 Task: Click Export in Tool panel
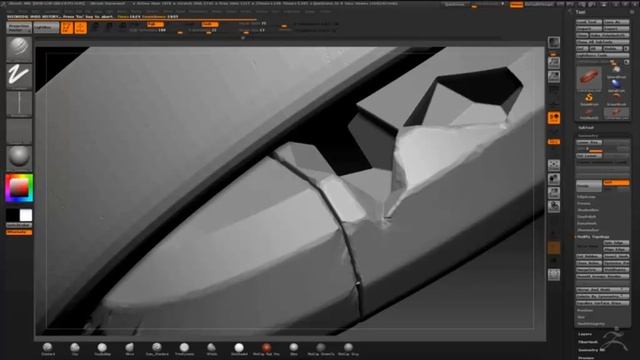coord(616,29)
